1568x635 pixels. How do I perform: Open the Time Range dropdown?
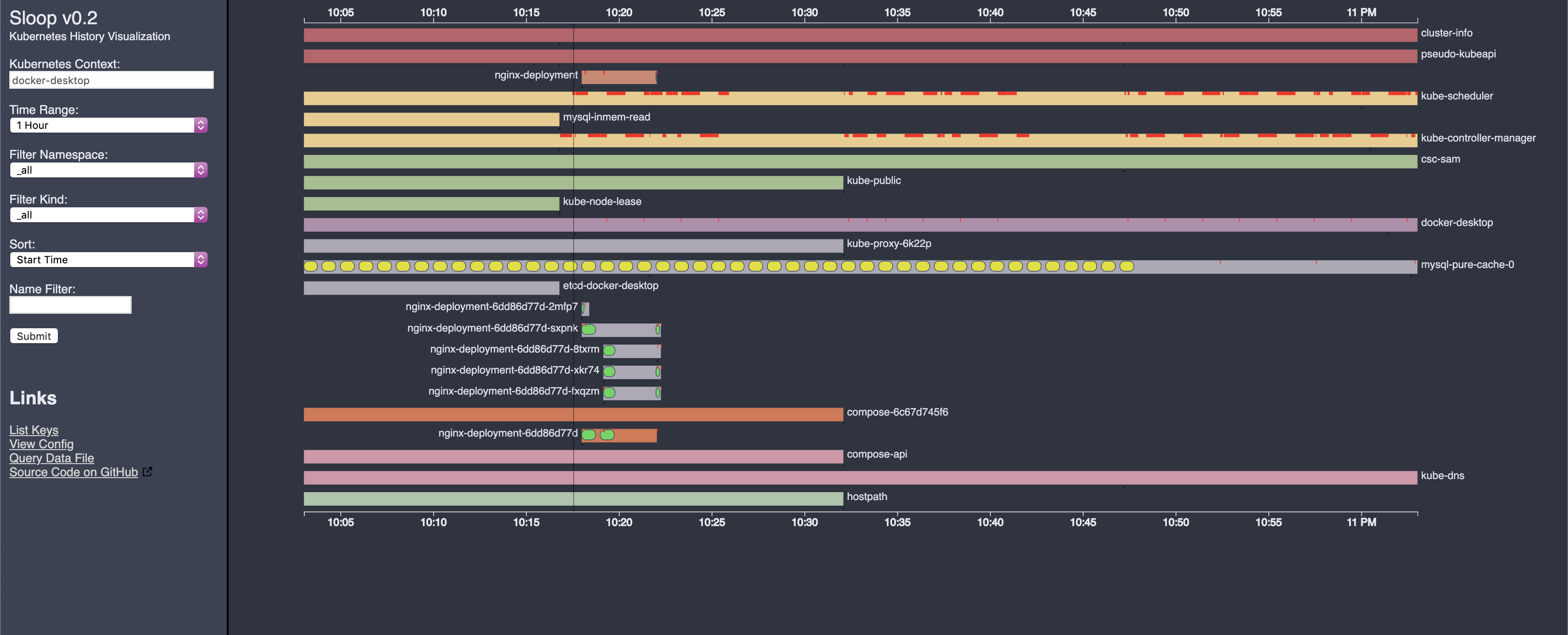[108, 125]
